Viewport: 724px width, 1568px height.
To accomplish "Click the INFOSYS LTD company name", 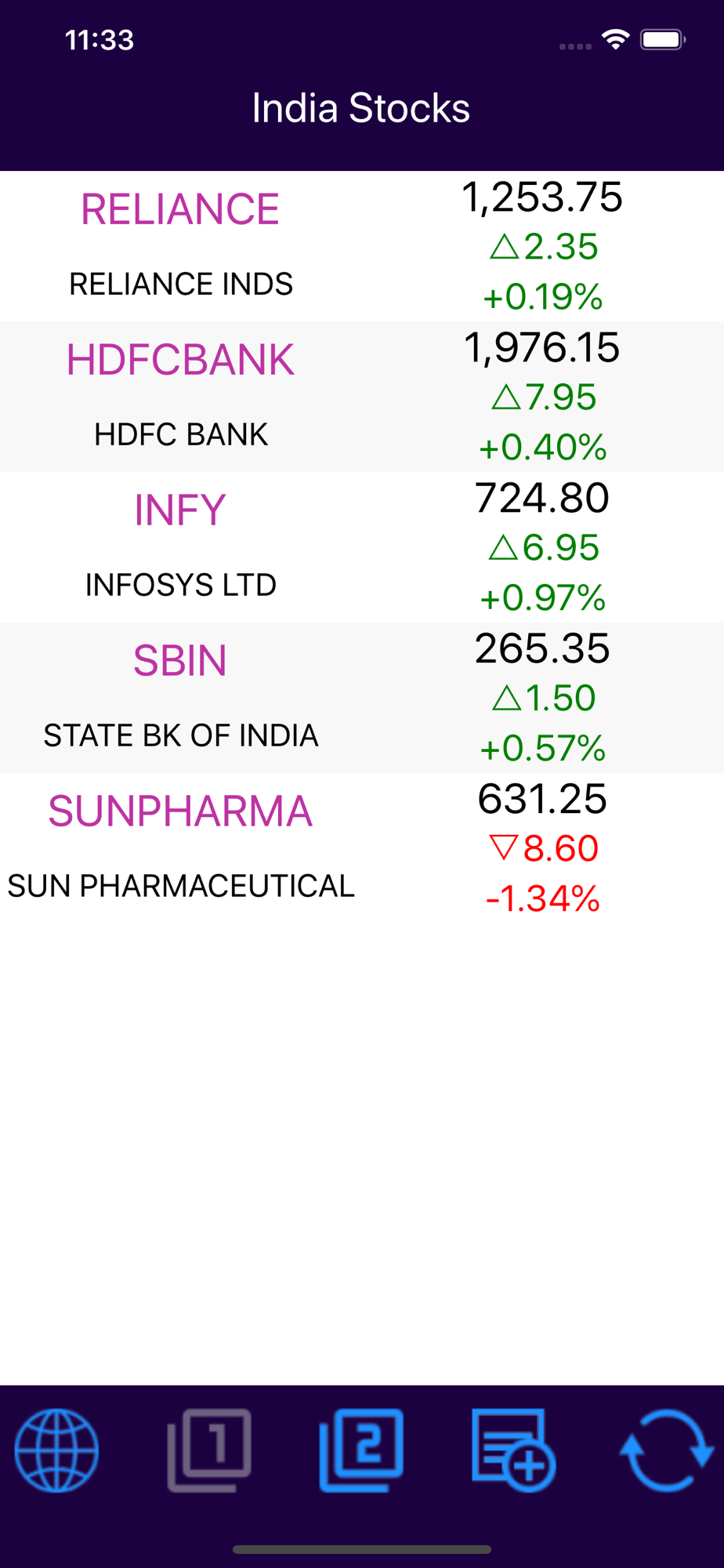I will 181,586.
